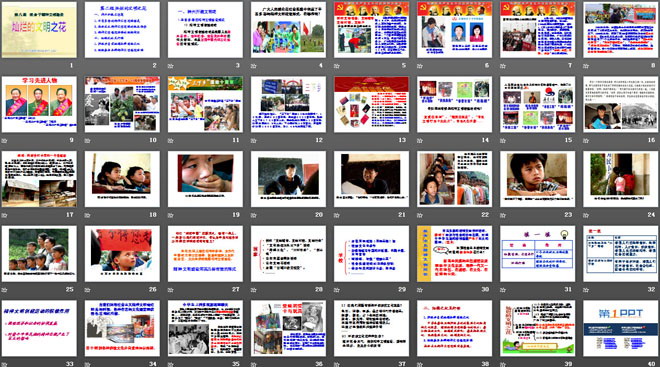Click the animation star under slide 6
Screen dimensions: 660x367
click(420, 66)
